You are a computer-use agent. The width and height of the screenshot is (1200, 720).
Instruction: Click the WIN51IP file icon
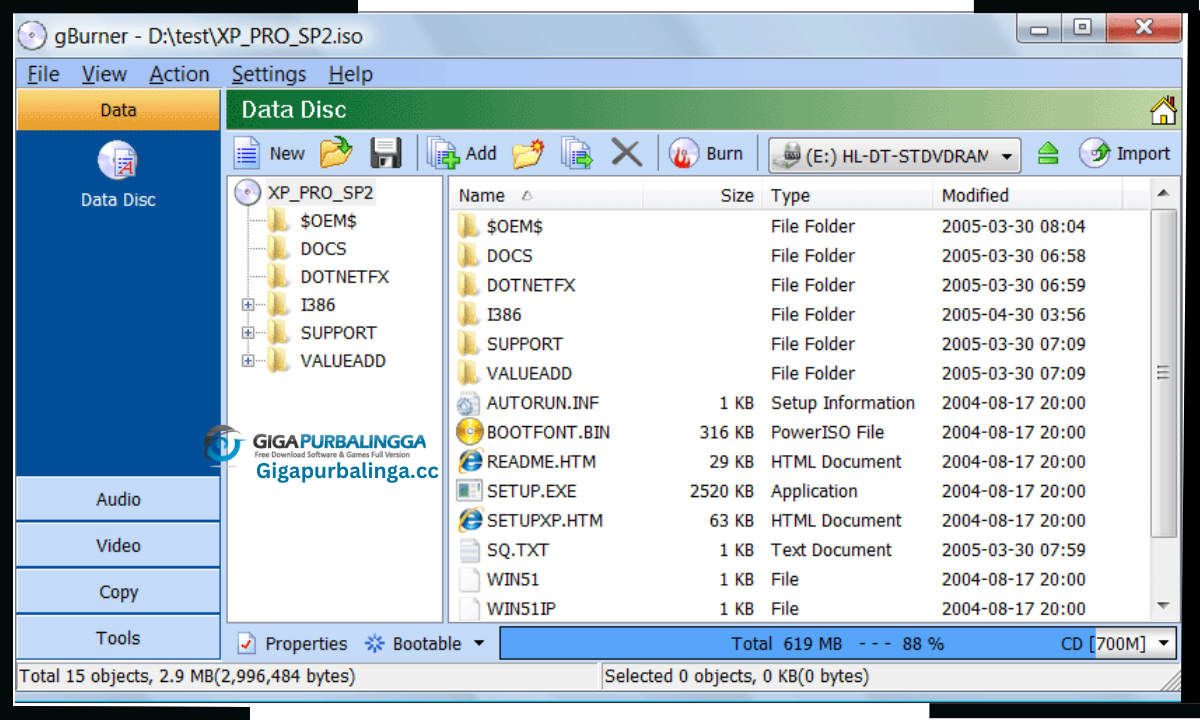pos(469,608)
